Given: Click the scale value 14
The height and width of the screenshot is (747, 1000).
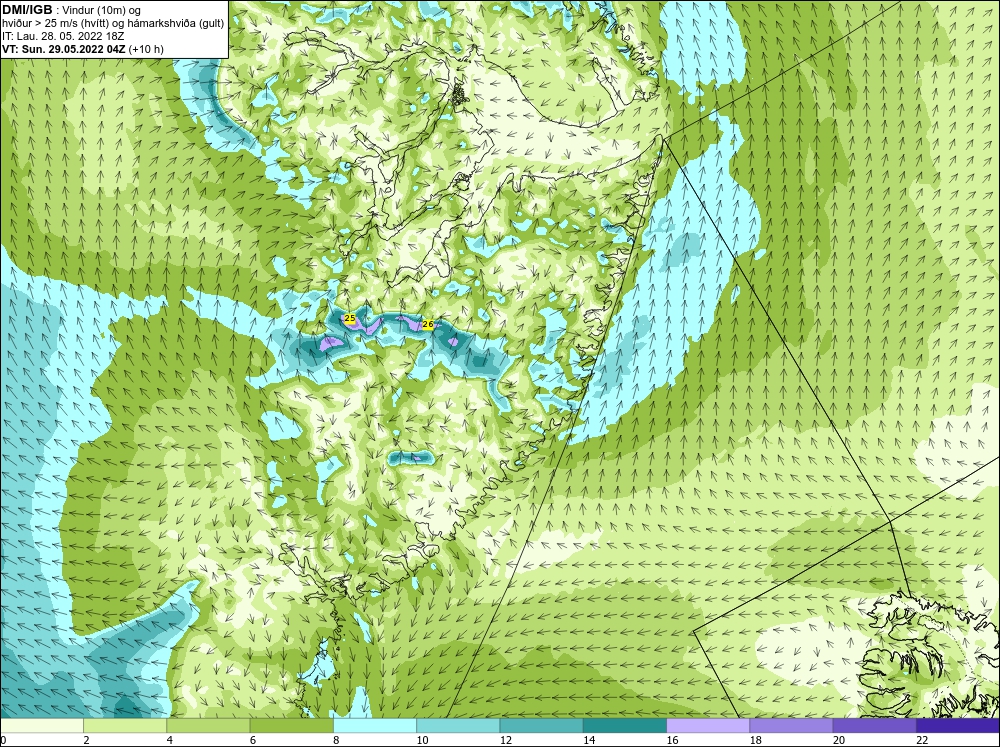Looking at the screenshot, I should 589,740.
